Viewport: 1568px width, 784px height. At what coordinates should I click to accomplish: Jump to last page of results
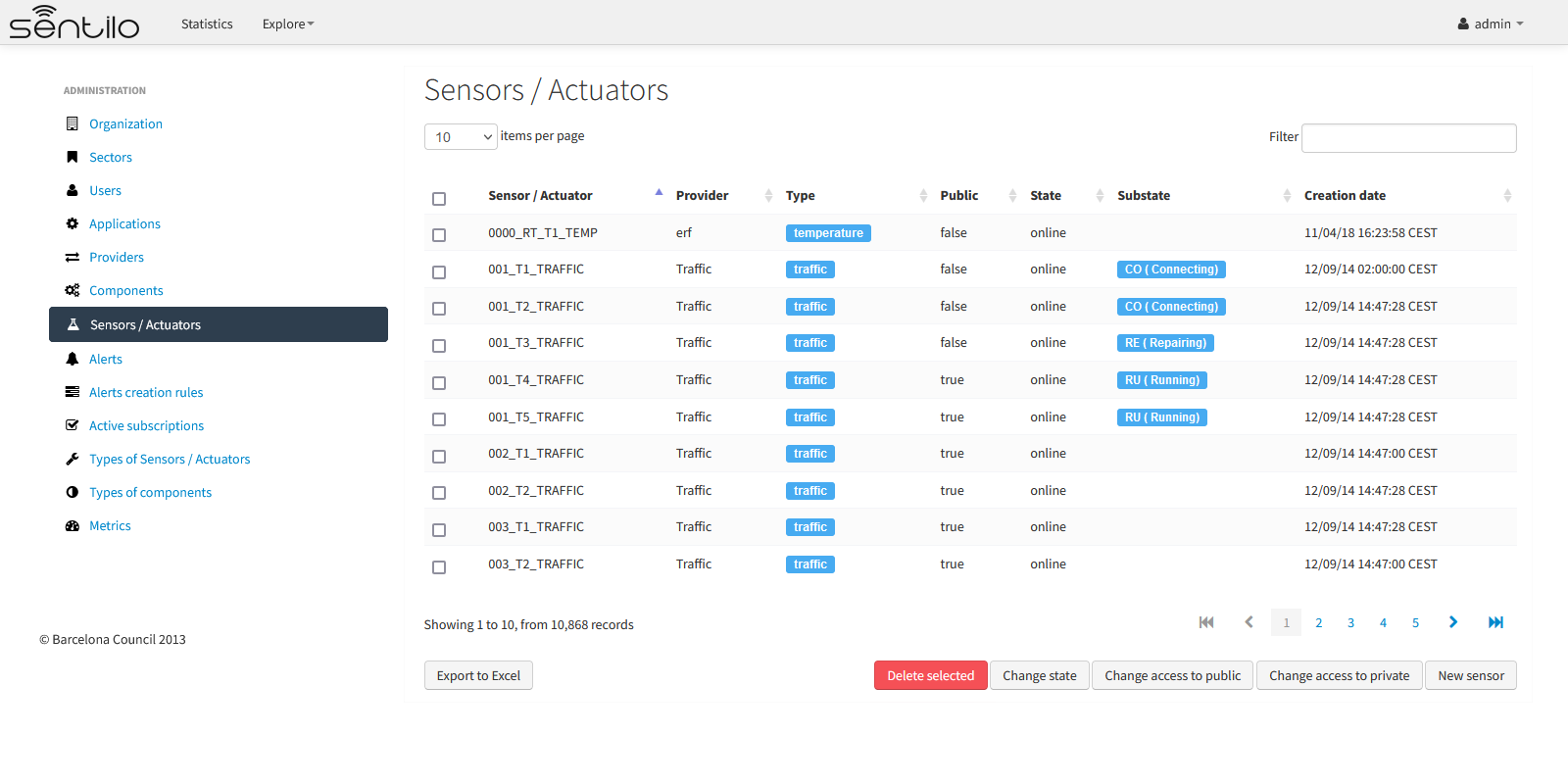point(1495,622)
